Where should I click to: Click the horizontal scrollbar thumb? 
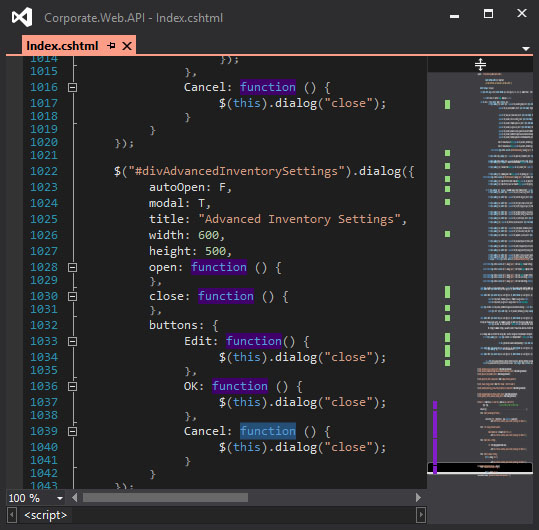coord(165,497)
